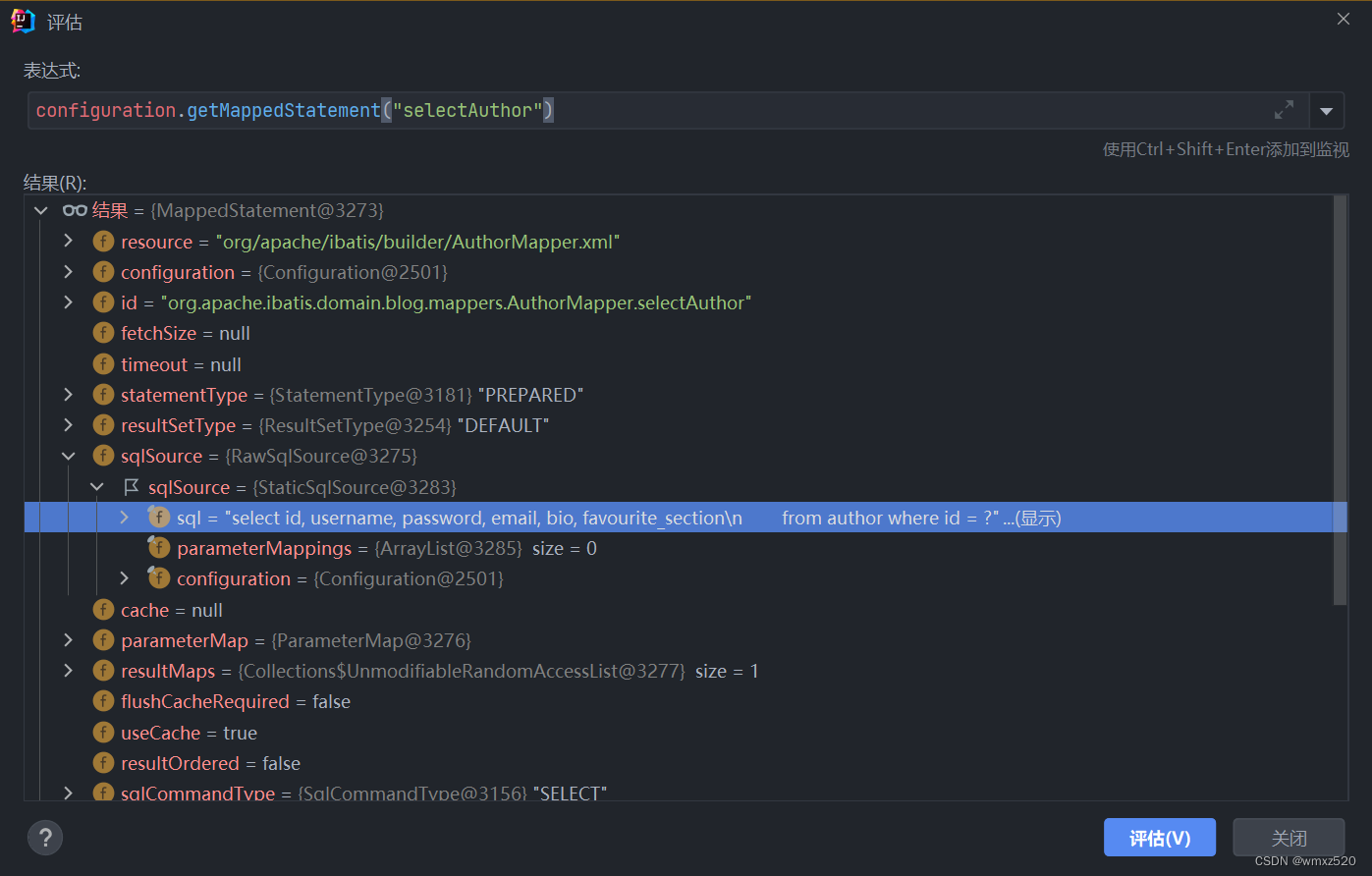This screenshot has height=876, width=1372.
Task: Click the field icon beside resultSetType
Action: click(x=103, y=425)
